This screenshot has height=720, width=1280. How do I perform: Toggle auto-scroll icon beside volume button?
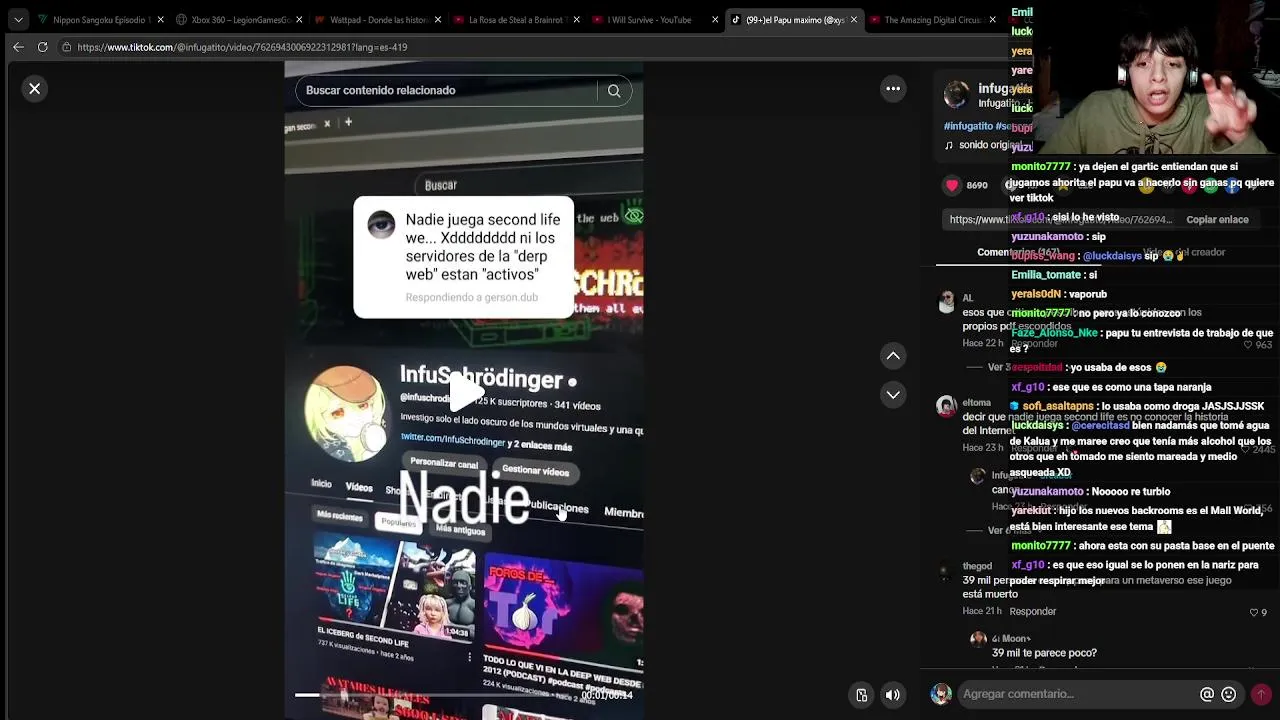862,695
